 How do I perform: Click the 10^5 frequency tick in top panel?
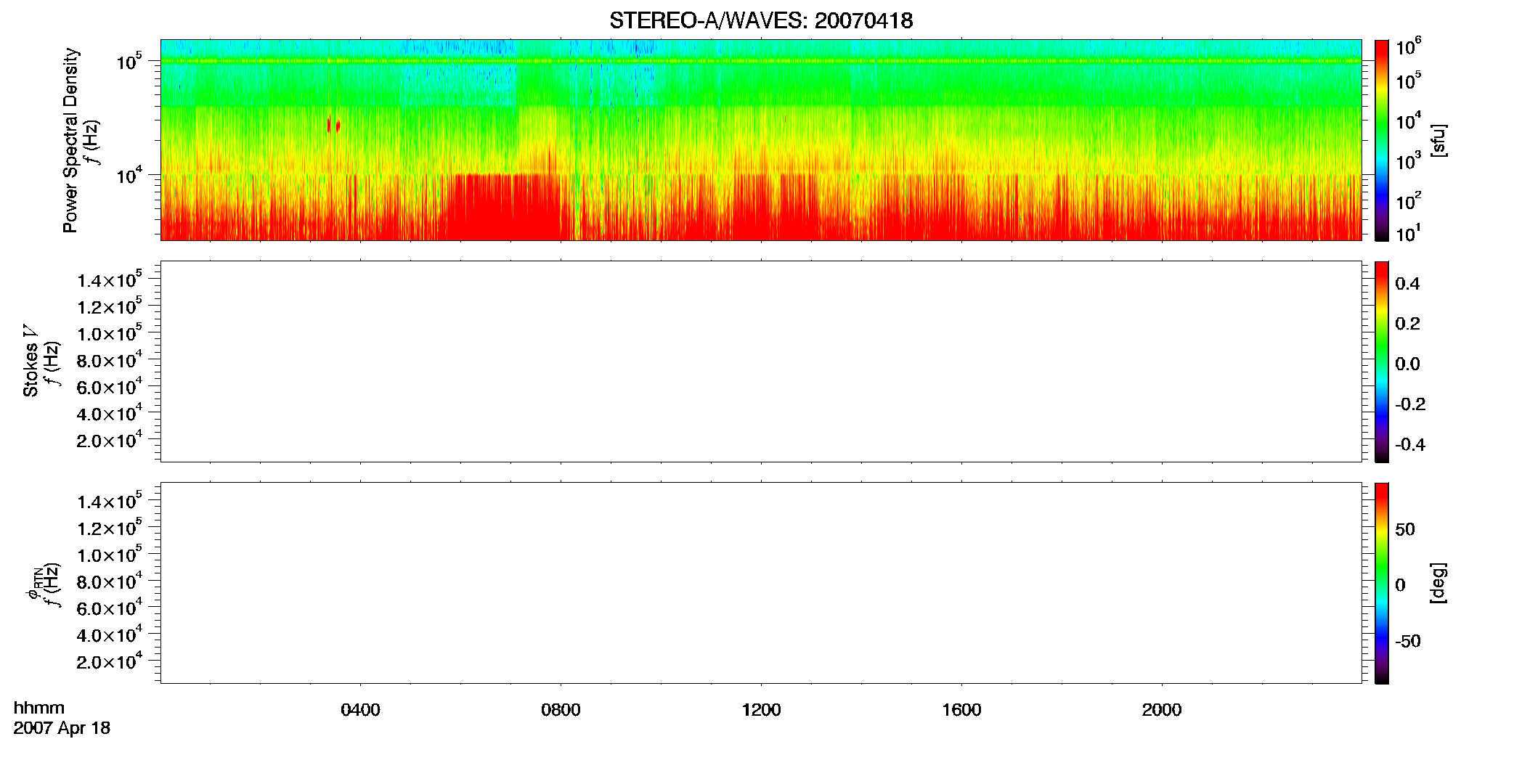point(129,61)
